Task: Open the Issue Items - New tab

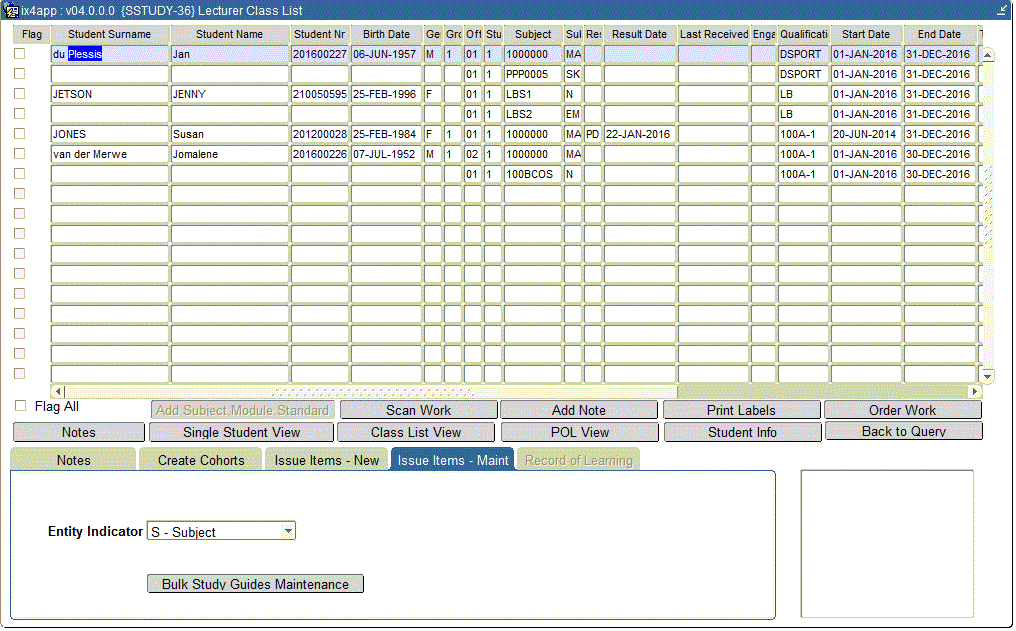Action: (x=327, y=460)
